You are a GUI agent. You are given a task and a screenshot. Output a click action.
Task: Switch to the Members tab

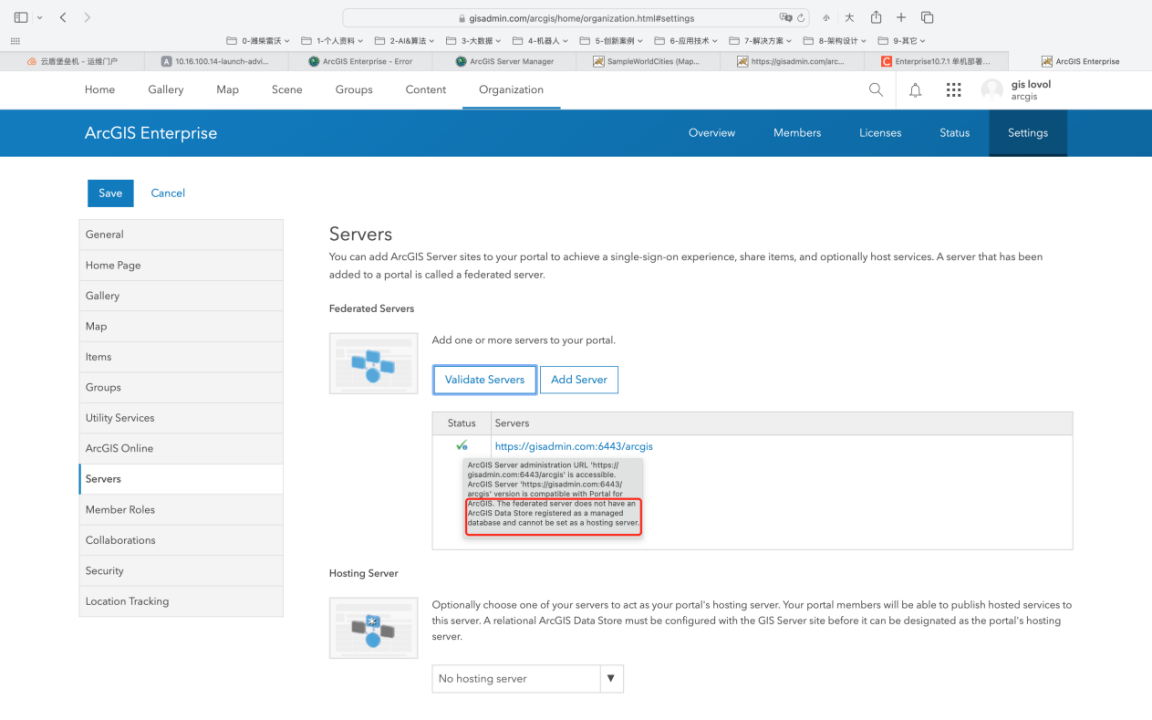pyautogui.click(x=797, y=133)
